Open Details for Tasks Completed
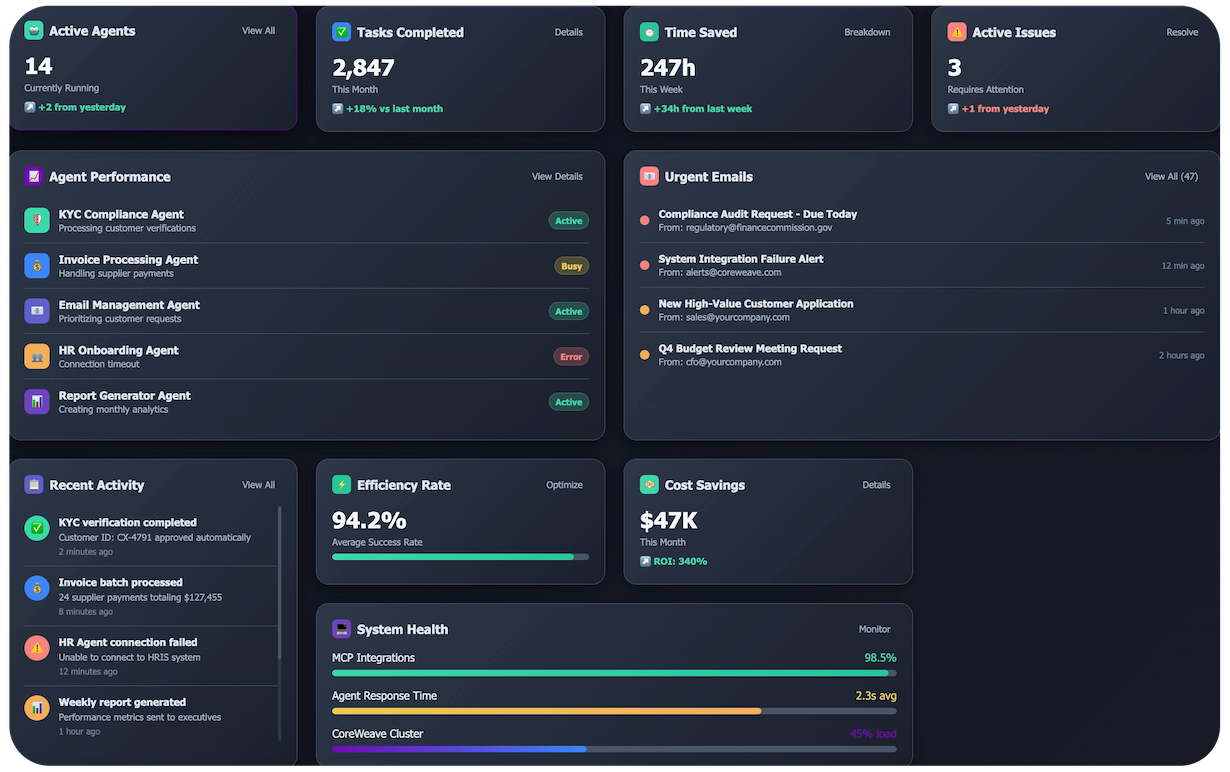 [568, 32]
